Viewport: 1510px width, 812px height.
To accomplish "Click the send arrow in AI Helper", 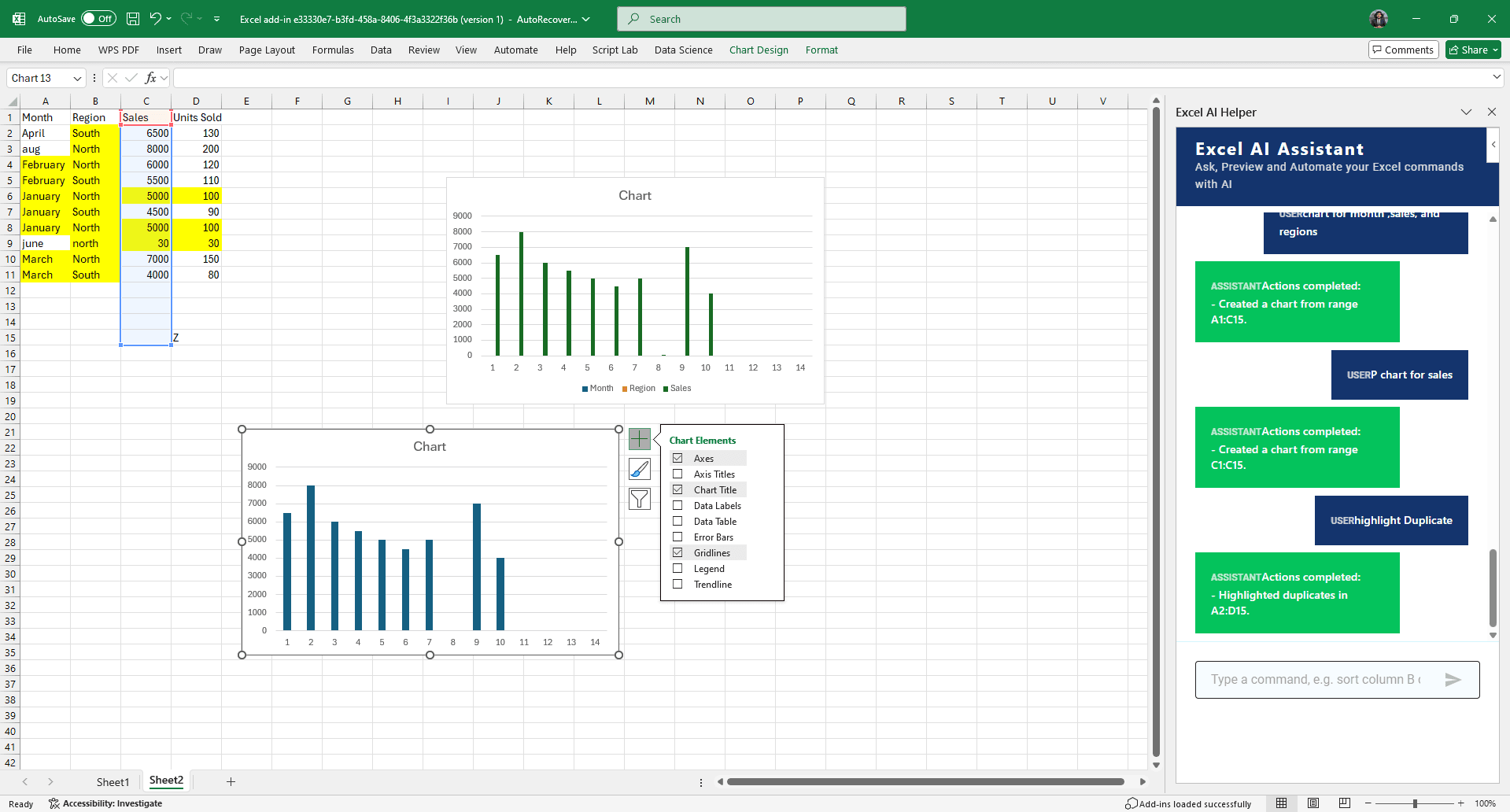I will pos(1453,680).
